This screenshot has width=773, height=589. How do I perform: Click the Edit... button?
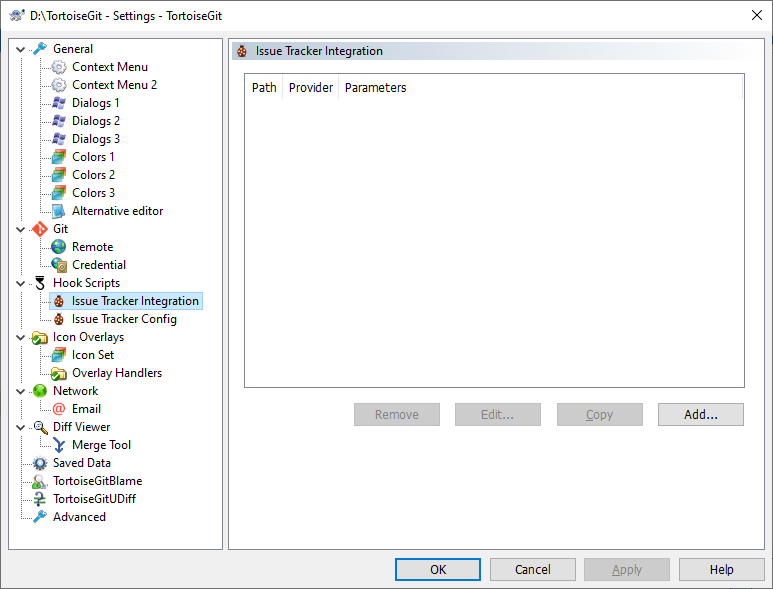[497, 415]
